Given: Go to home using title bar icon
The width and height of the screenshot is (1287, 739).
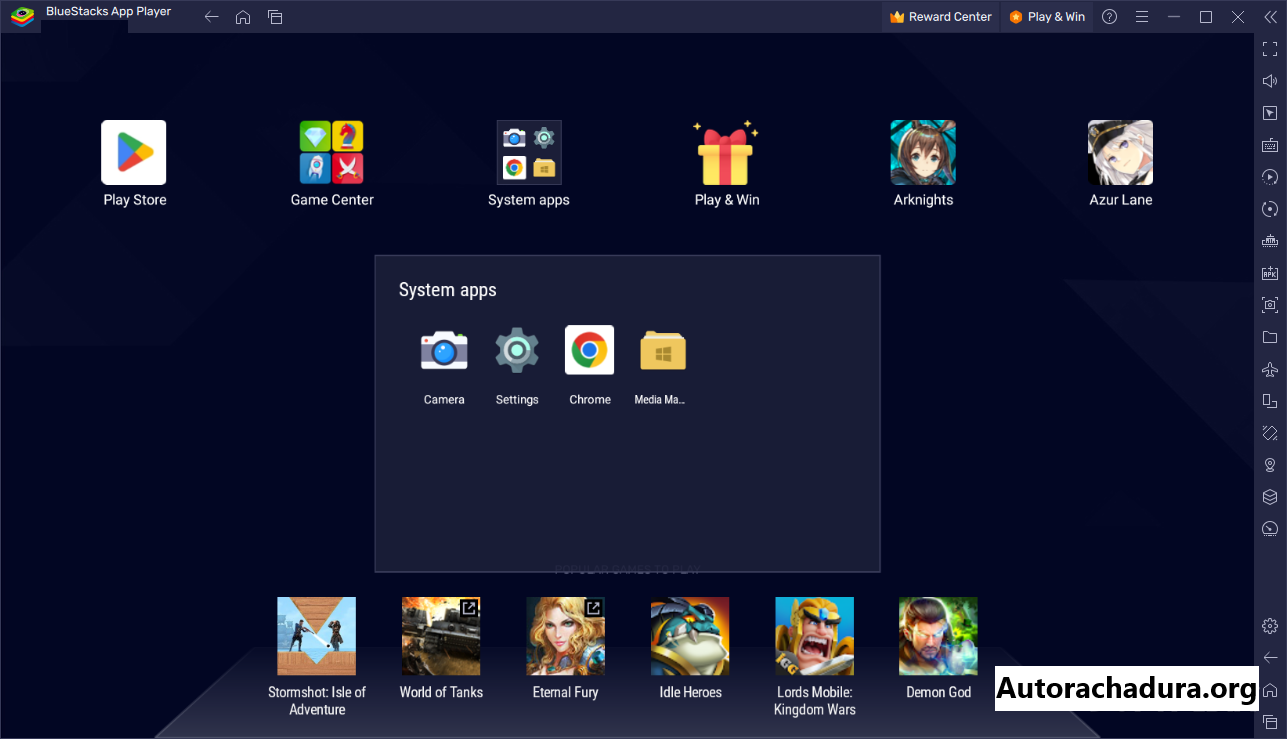Looking at the screenshot, I should pyautogui.click(x=243, y=17).
